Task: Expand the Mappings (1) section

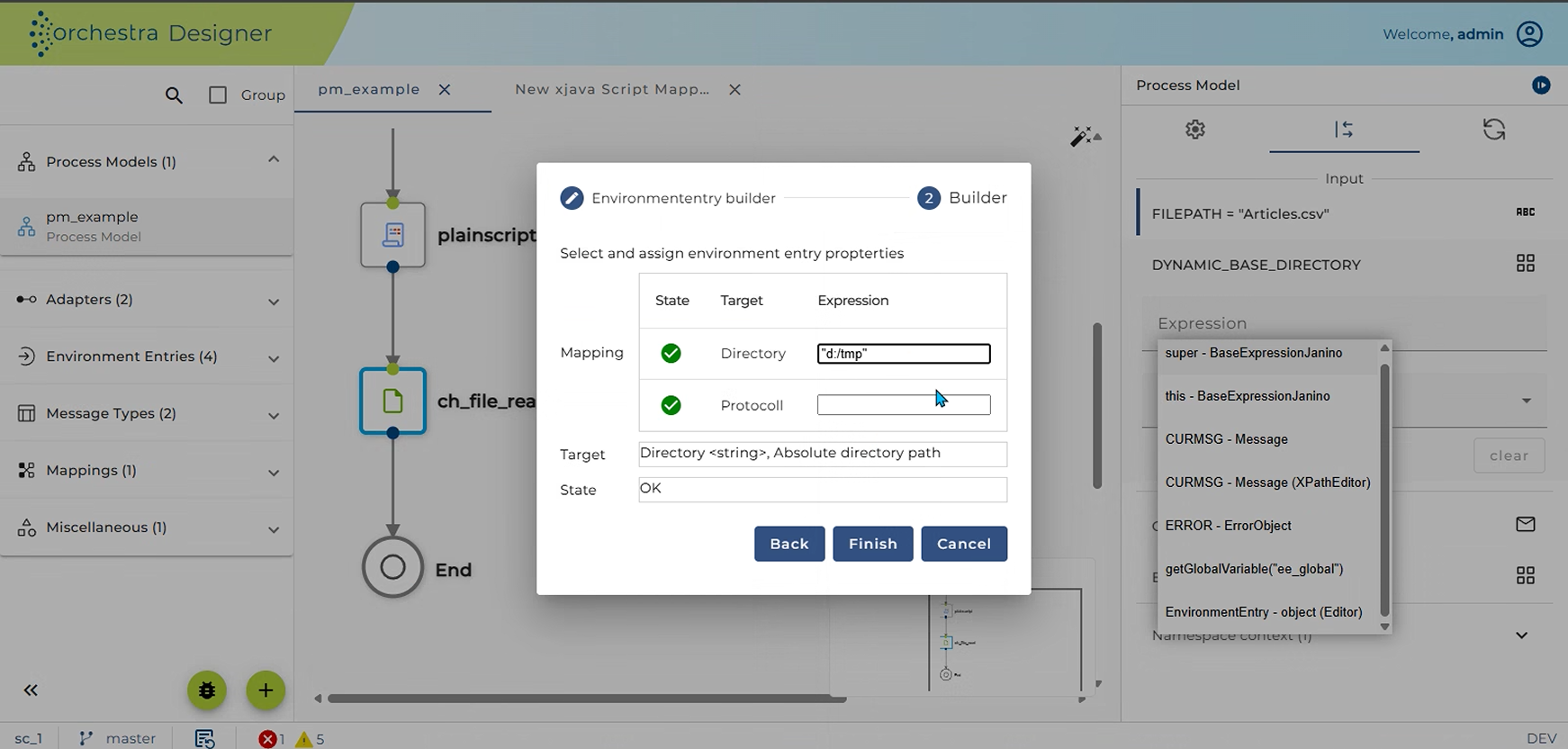Action: coord(274,473)
